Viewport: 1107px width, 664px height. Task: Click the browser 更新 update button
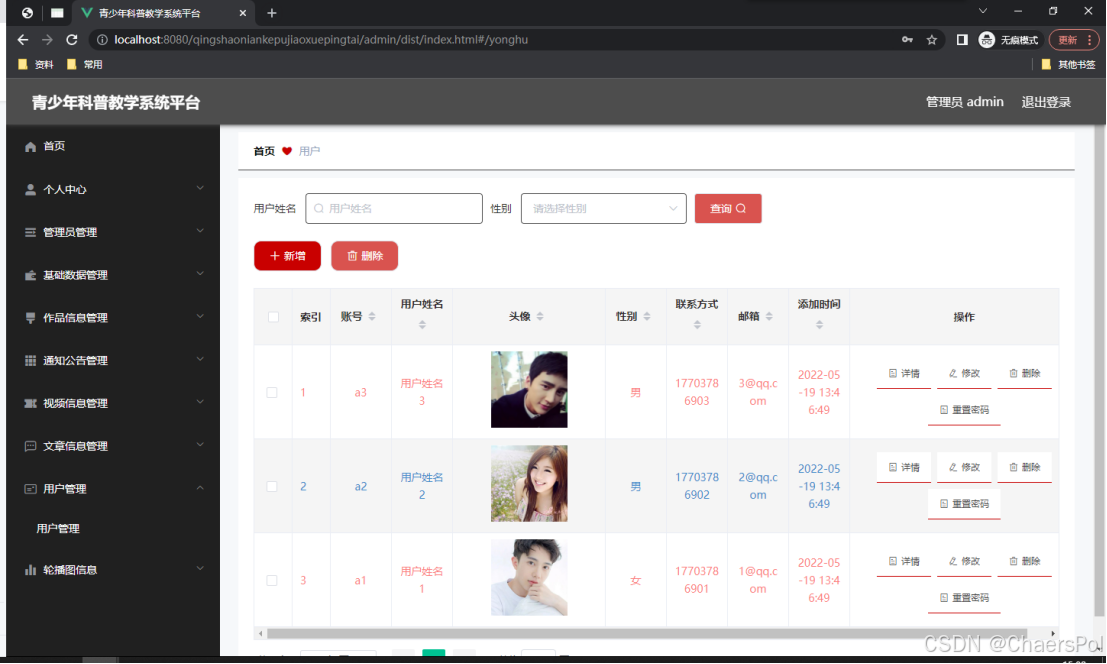point(1074,40)
